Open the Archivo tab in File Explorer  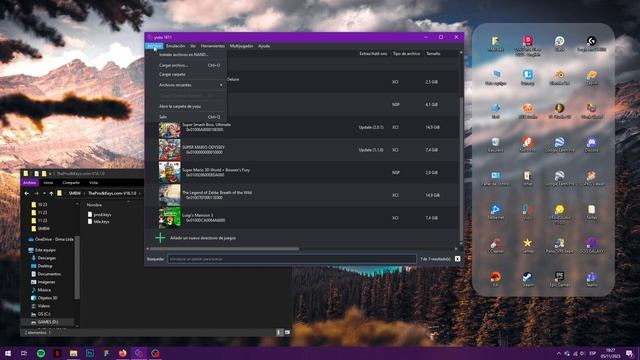(30, 183)
